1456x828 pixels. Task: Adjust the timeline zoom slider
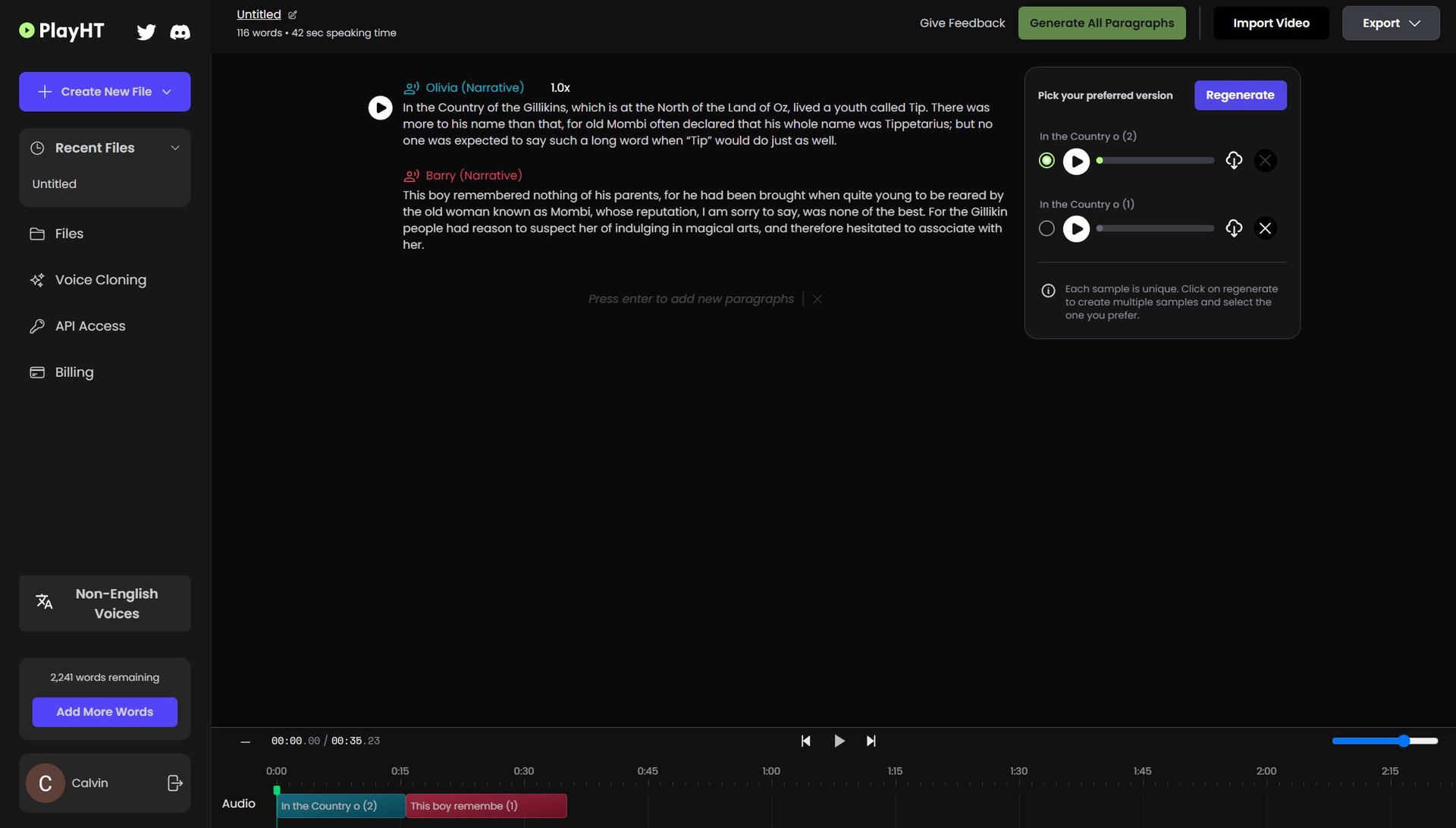click(x=1403, y=741)
